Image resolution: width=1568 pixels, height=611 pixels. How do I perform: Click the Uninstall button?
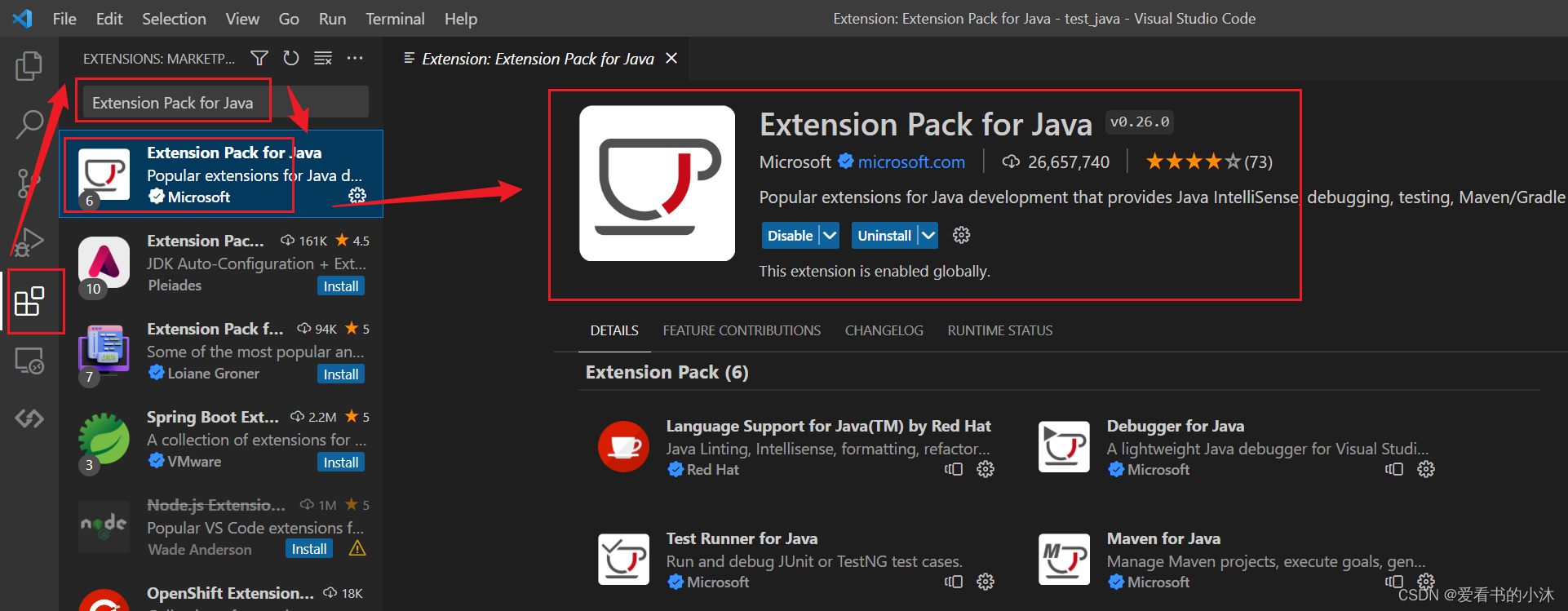(884, 235)
